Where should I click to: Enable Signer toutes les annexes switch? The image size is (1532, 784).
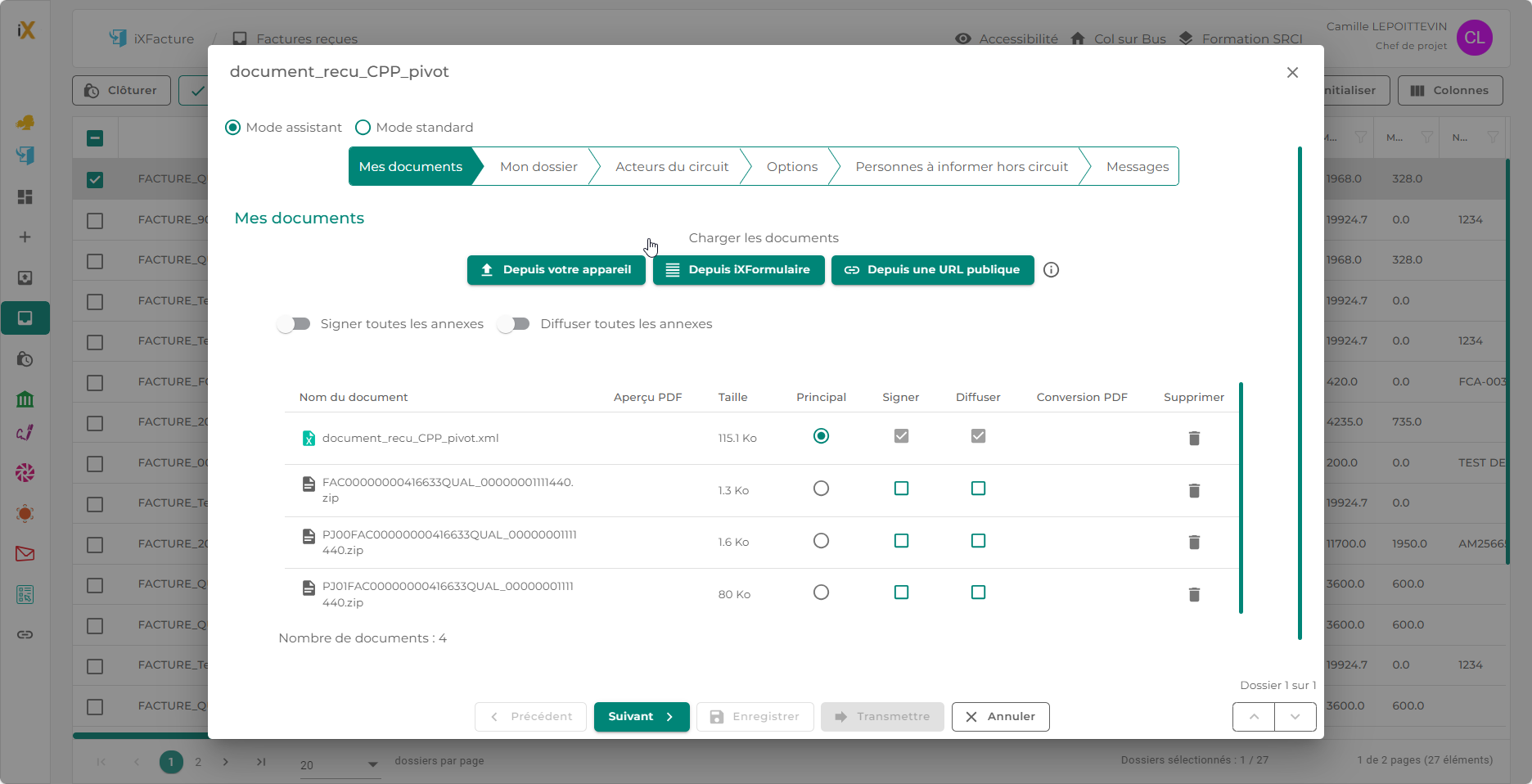point(294,324)
